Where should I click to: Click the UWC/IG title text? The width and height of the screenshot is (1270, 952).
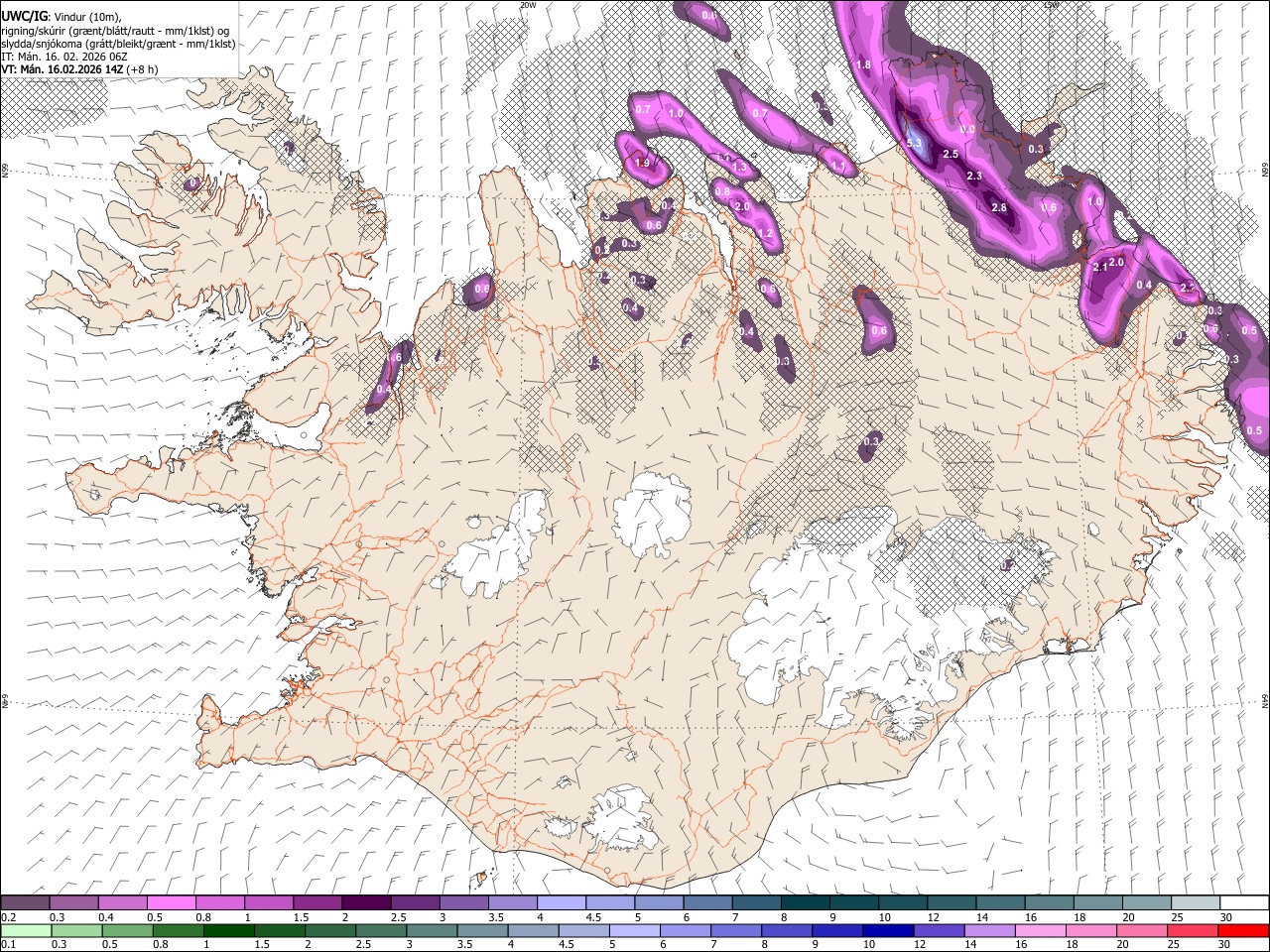(x=24, y=16)
